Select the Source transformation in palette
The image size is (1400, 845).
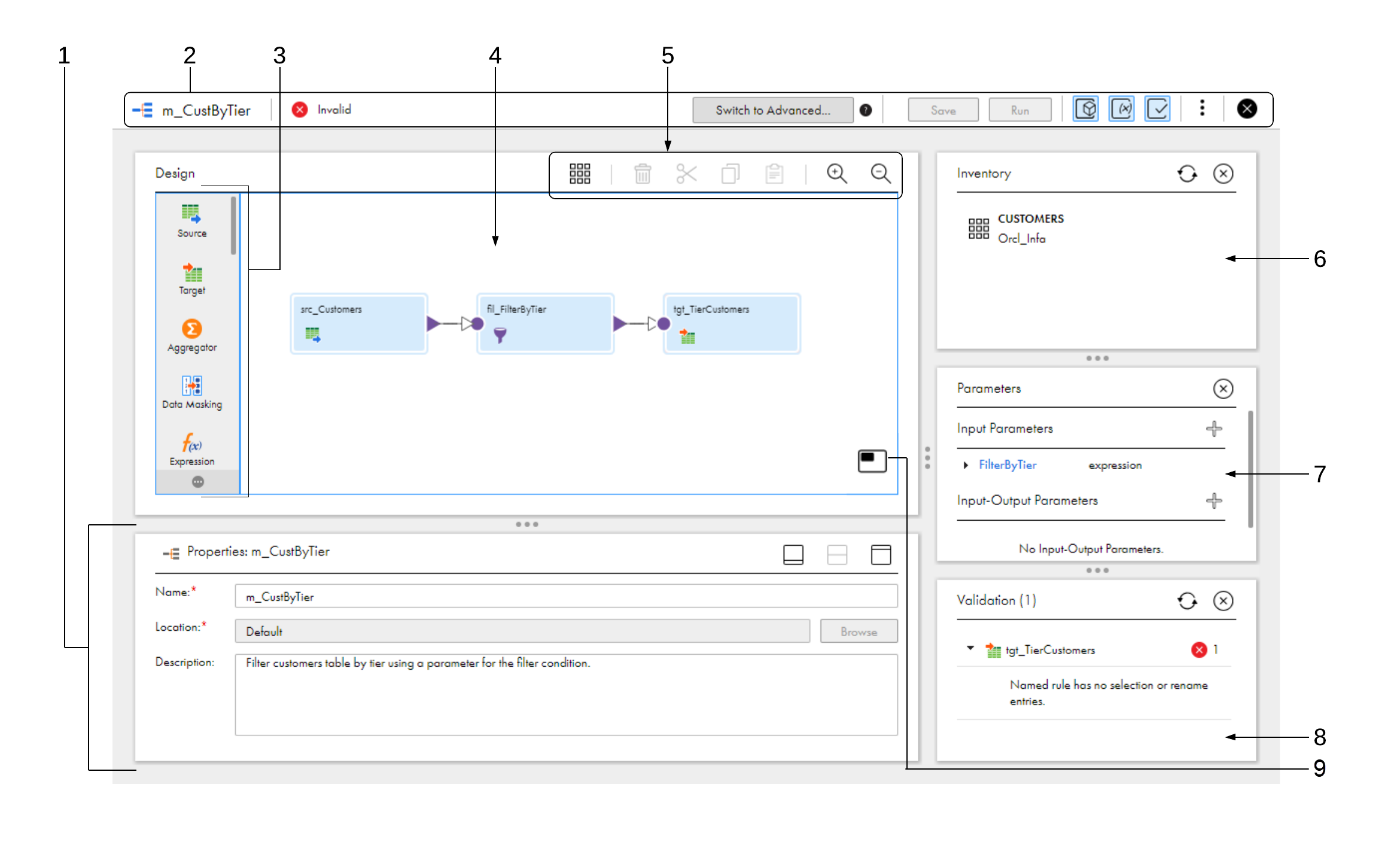(x=191, y=220)
